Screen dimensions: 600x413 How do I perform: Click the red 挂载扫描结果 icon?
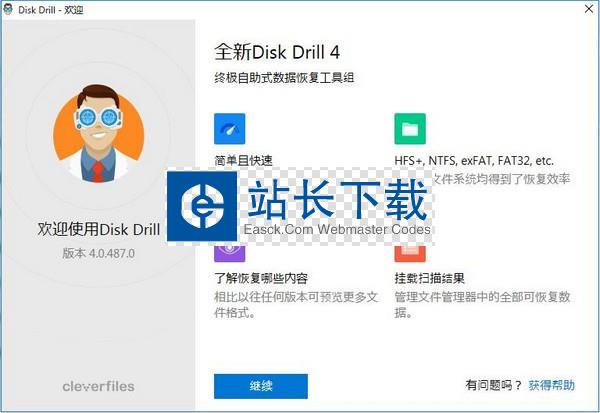tap(410, 253)
